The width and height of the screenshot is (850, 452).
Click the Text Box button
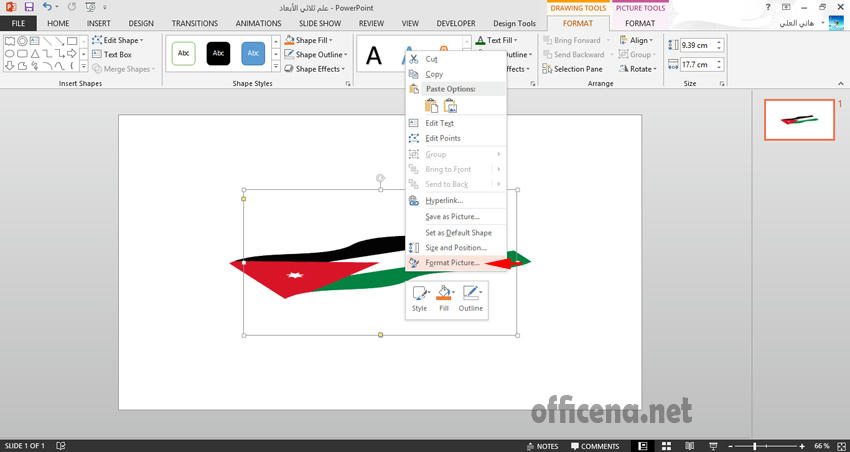pyautogui.click(x=112, y=54)
